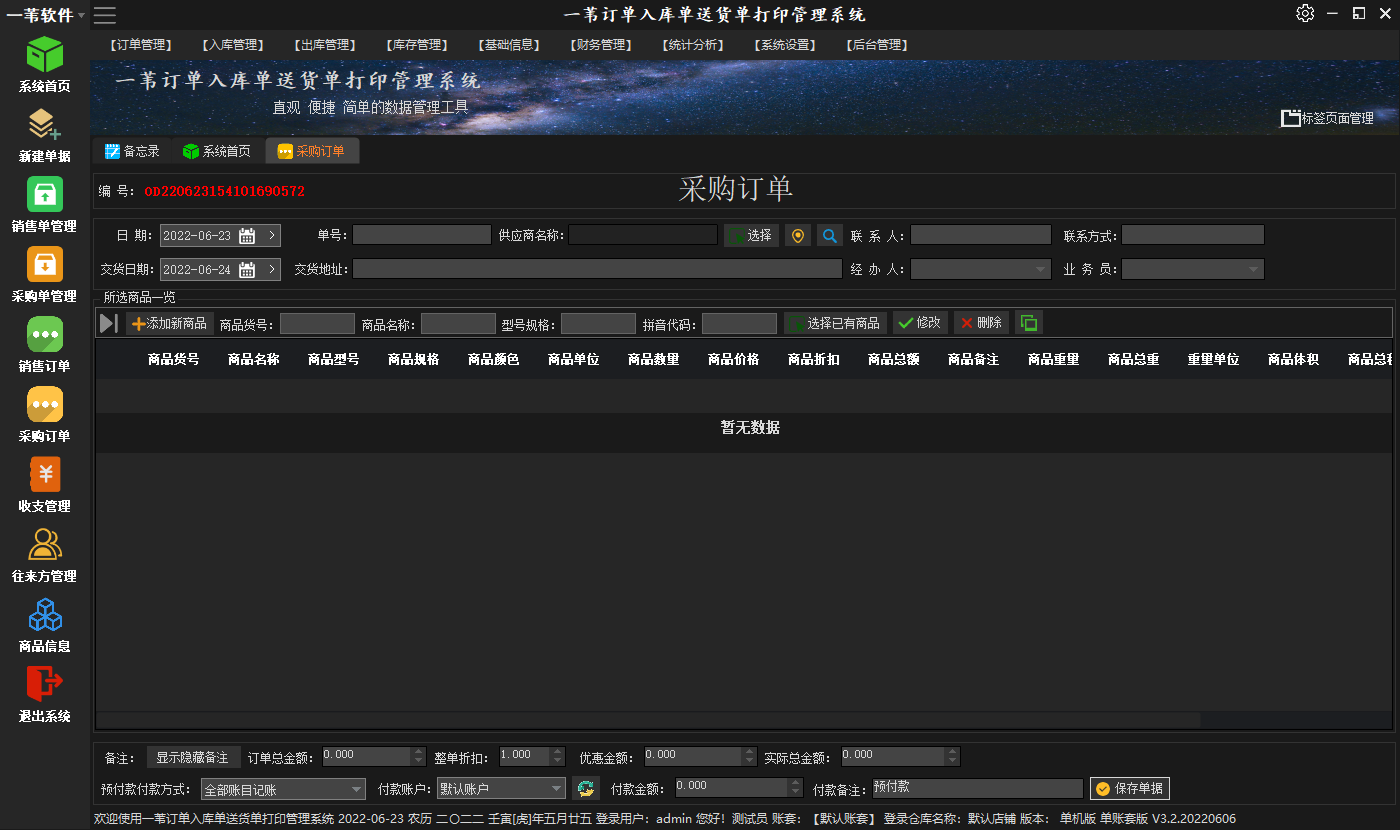This screenshot has width=1400, height=830.
Task: Open the 【库存管理】 menu
Action: click(x=417, y=45)
